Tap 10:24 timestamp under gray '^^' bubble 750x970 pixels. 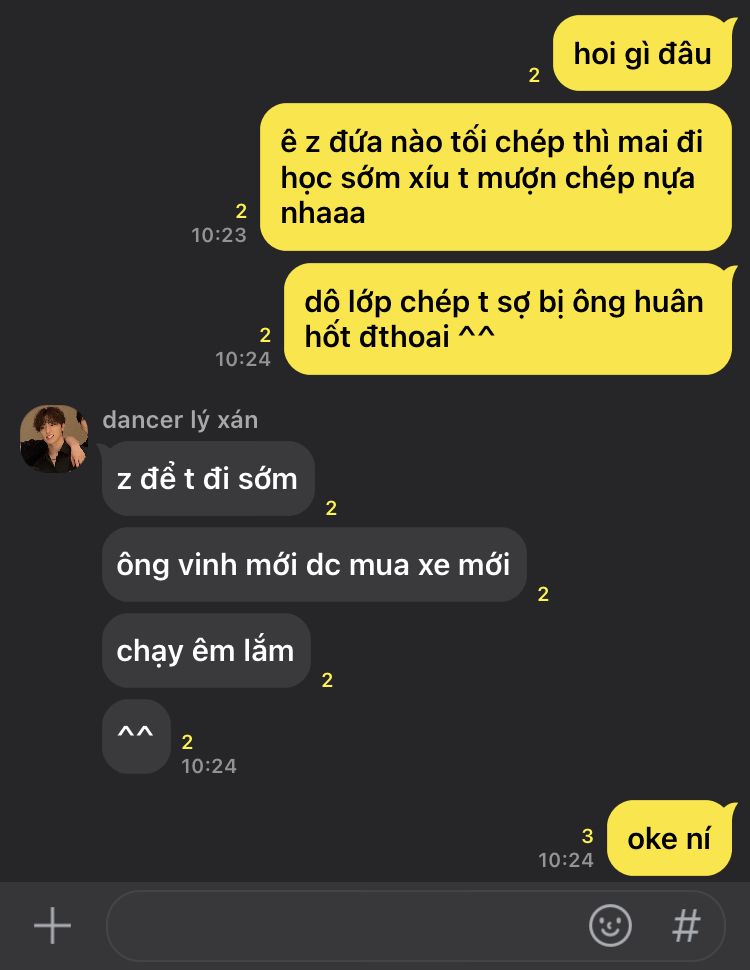[x=209, y=766]
